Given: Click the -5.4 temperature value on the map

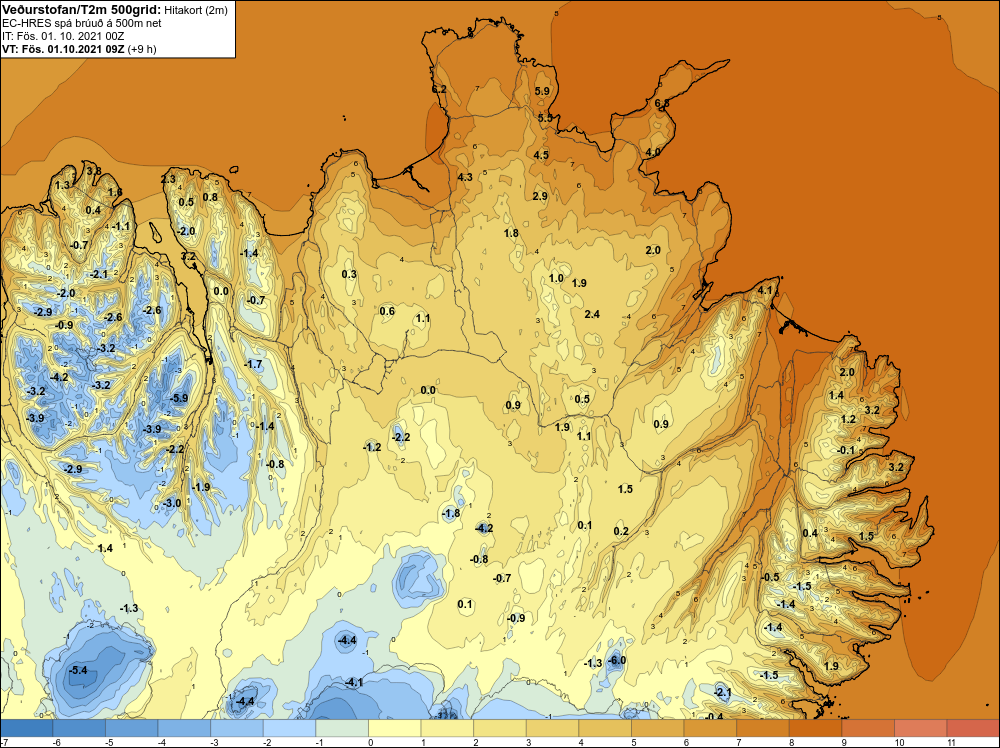Looking at the screenshot, I should point(78,670).
